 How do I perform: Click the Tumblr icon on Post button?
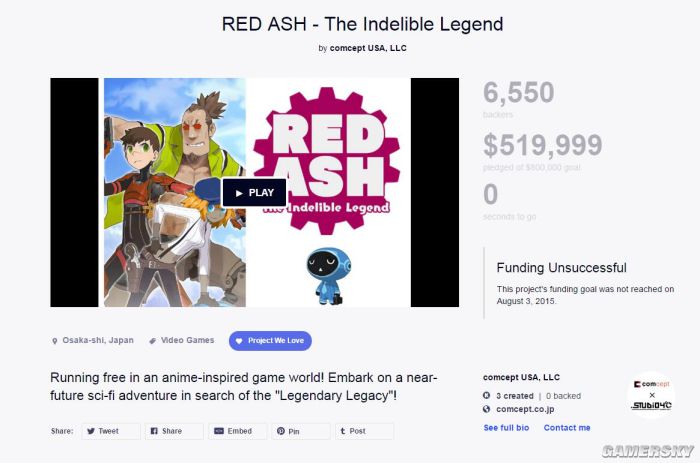[x=342, y=431]
